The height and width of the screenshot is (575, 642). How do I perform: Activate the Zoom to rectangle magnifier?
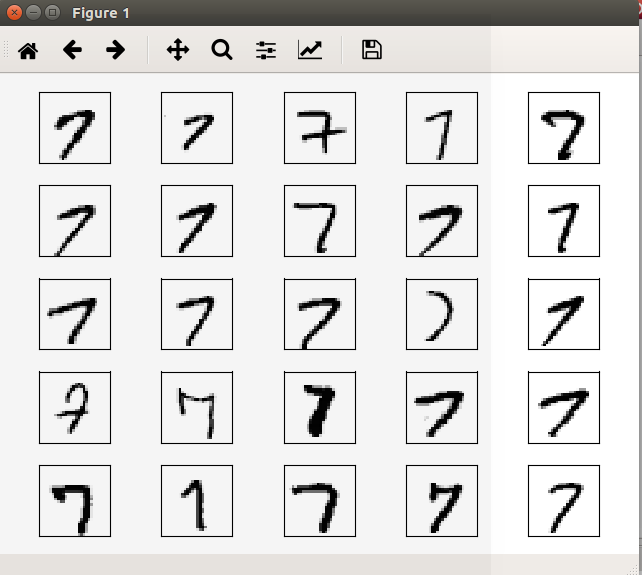(x=222, y=50)
